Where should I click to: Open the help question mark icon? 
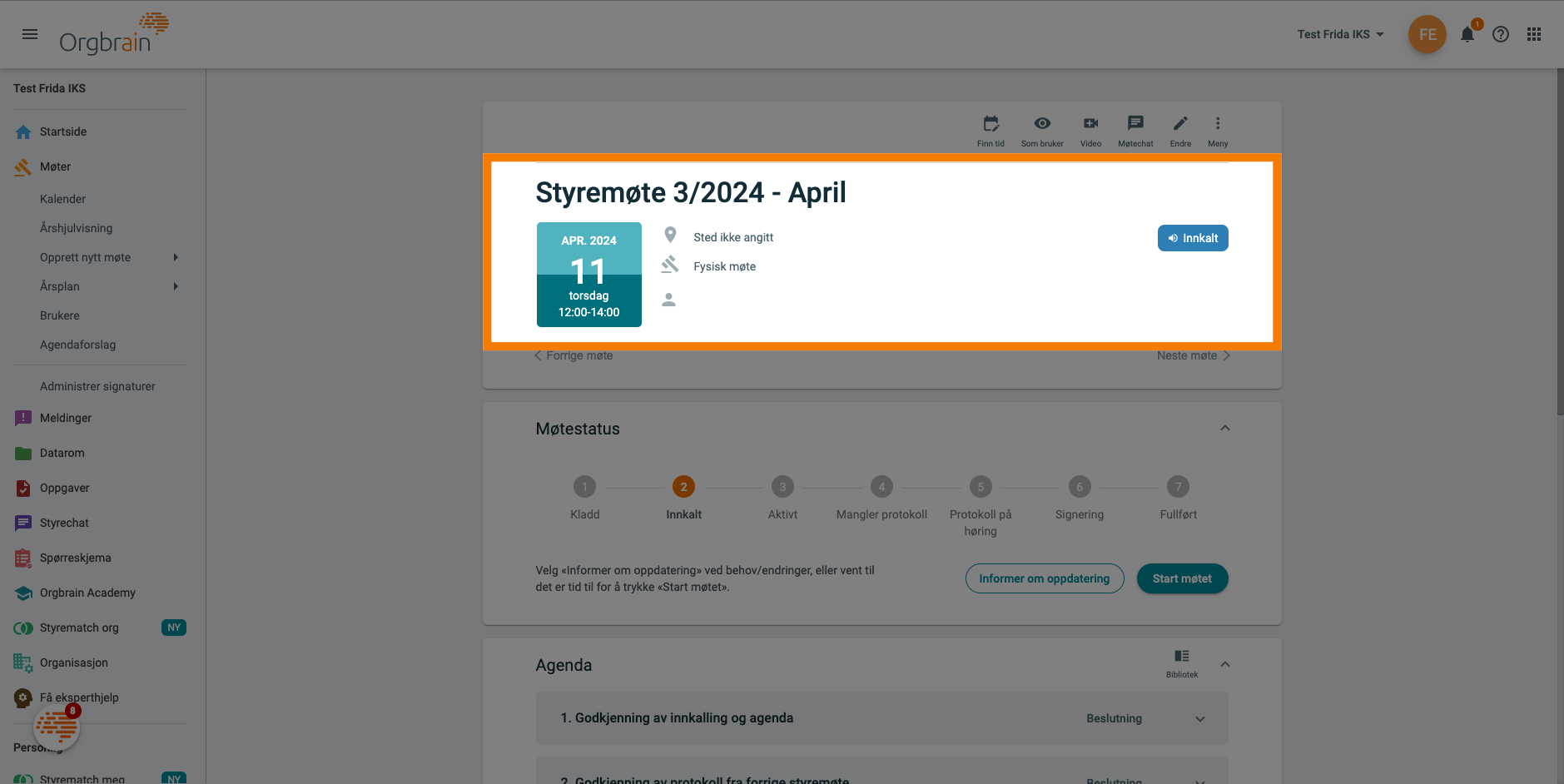point(1501,34)
